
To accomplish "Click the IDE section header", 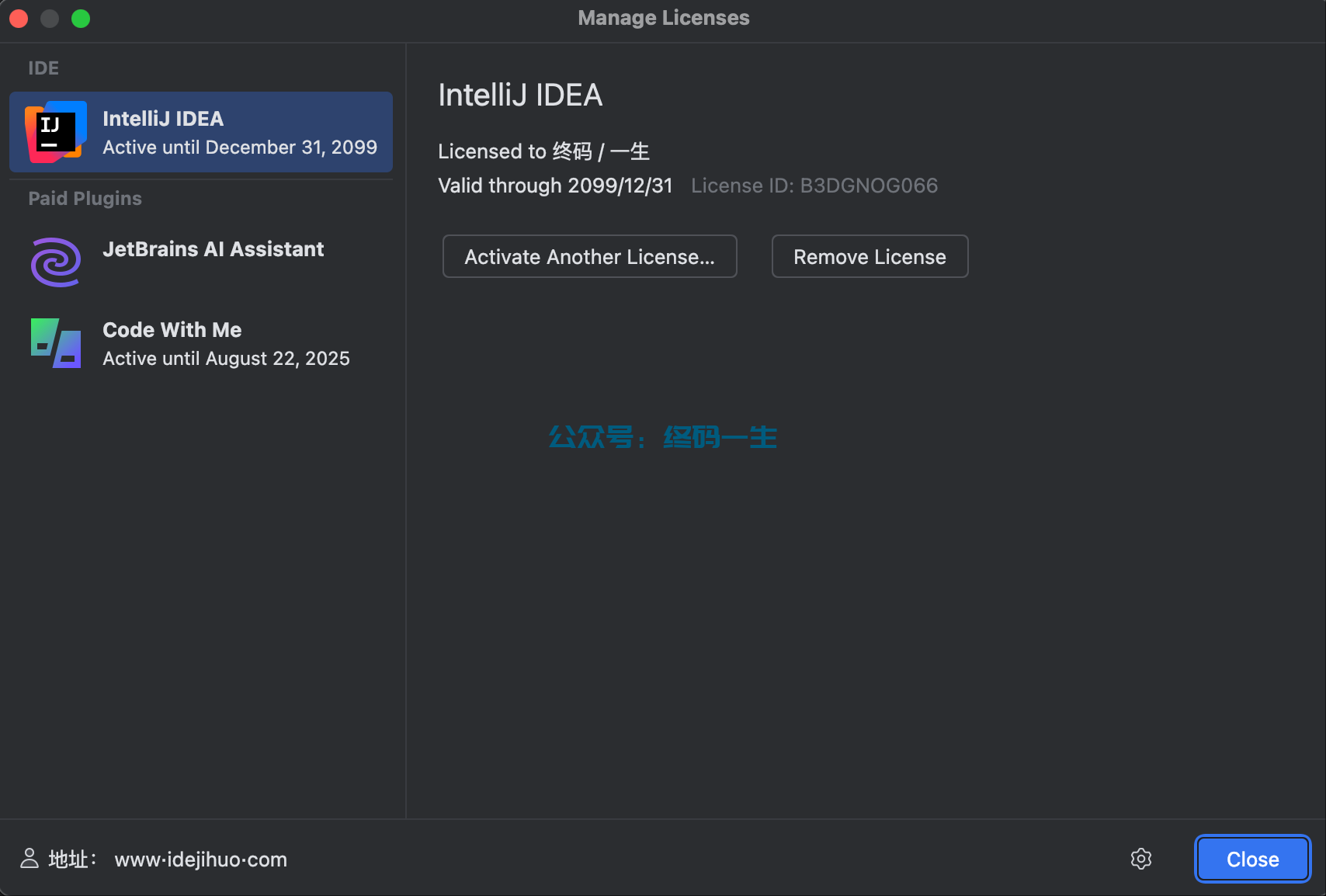I will click(43, 68).
